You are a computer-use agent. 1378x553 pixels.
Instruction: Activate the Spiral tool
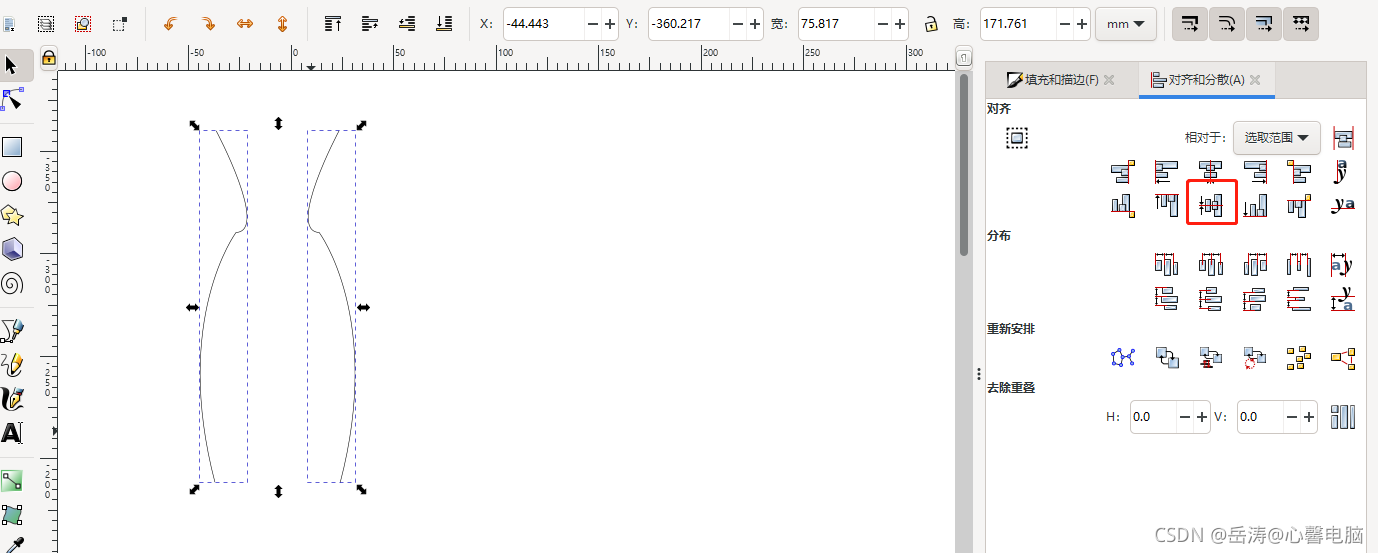point(12,283)
